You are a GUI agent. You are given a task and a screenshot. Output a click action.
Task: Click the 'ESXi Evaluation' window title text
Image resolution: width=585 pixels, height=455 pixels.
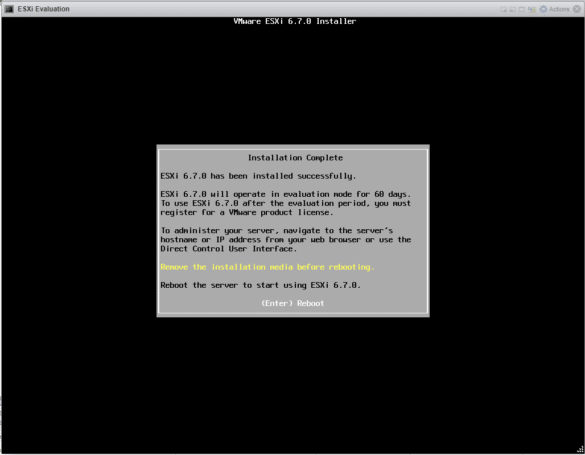(43, 9)
